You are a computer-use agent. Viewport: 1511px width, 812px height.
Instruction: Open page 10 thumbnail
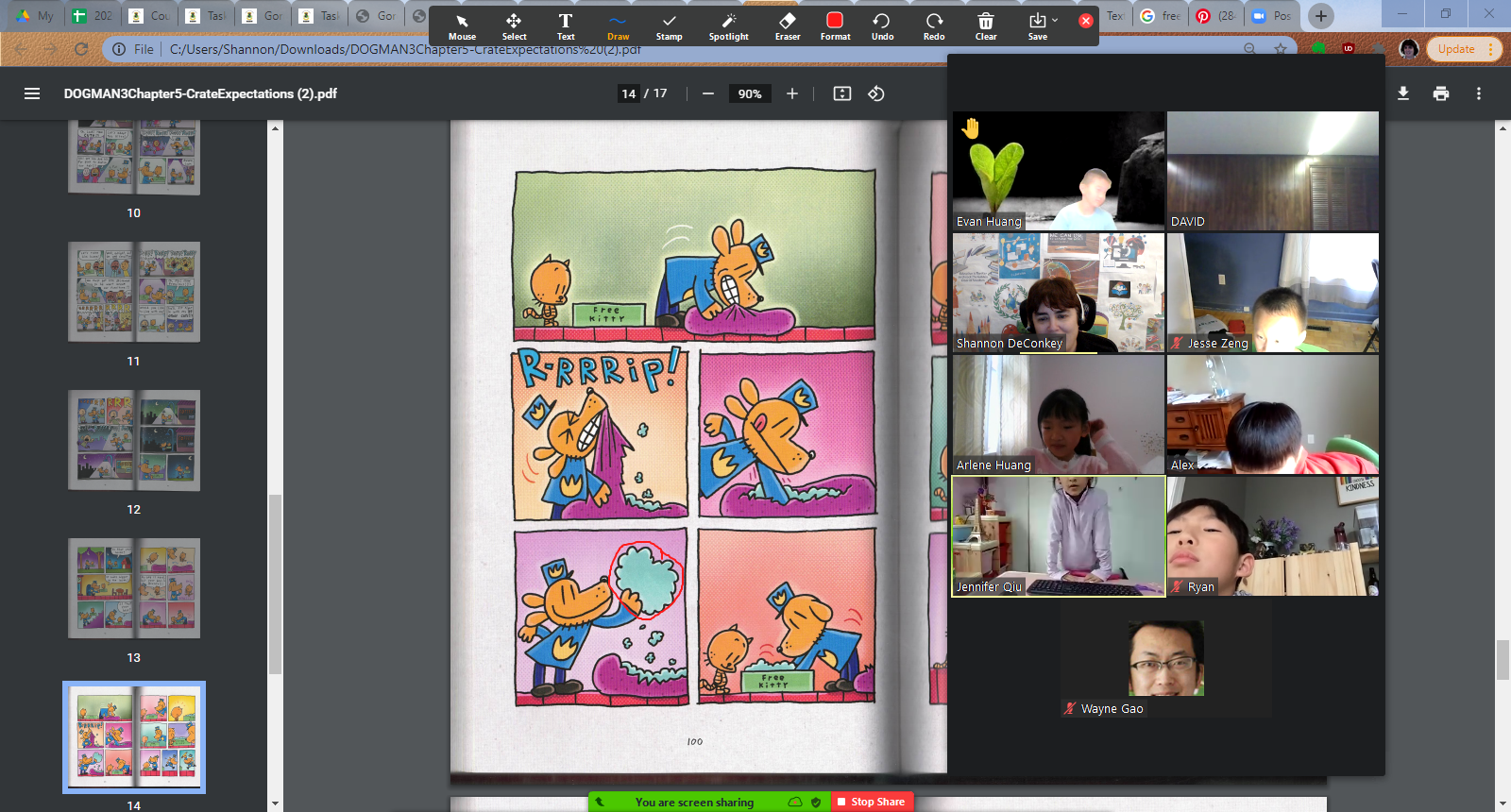[x=134, y=158]
